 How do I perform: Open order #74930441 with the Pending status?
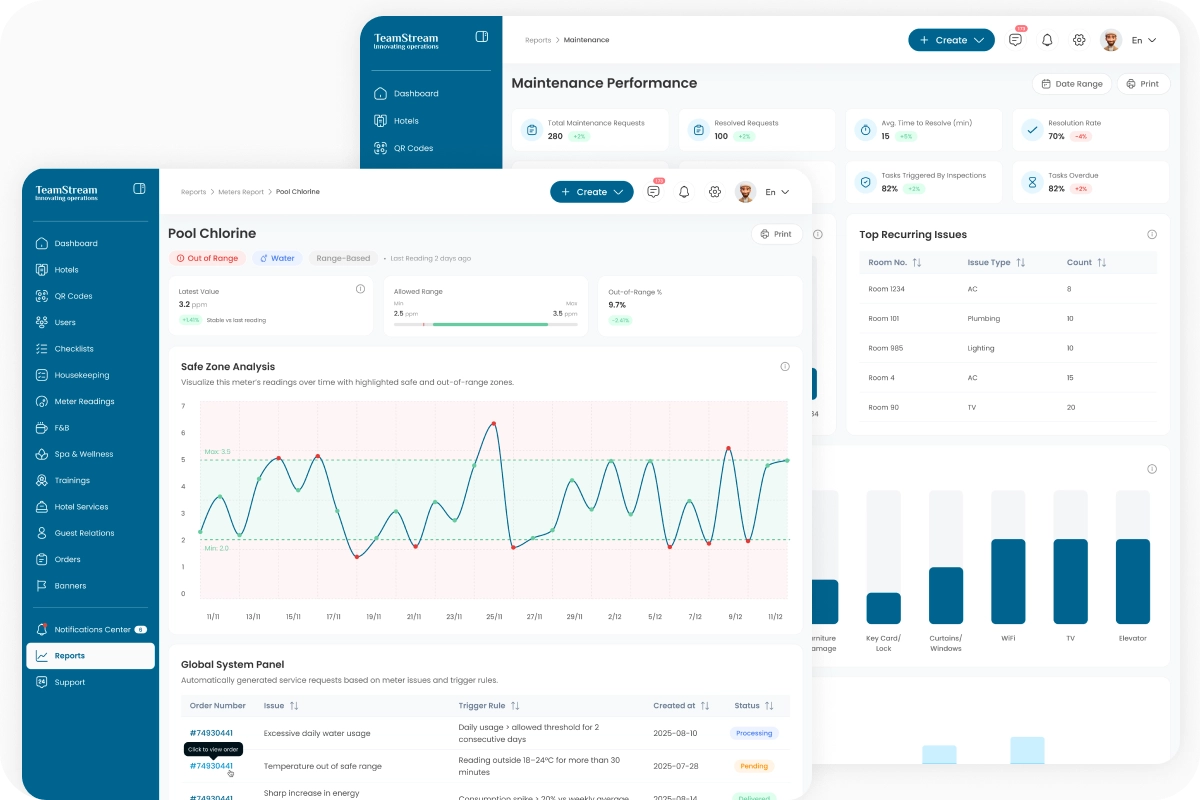point(211,766)
